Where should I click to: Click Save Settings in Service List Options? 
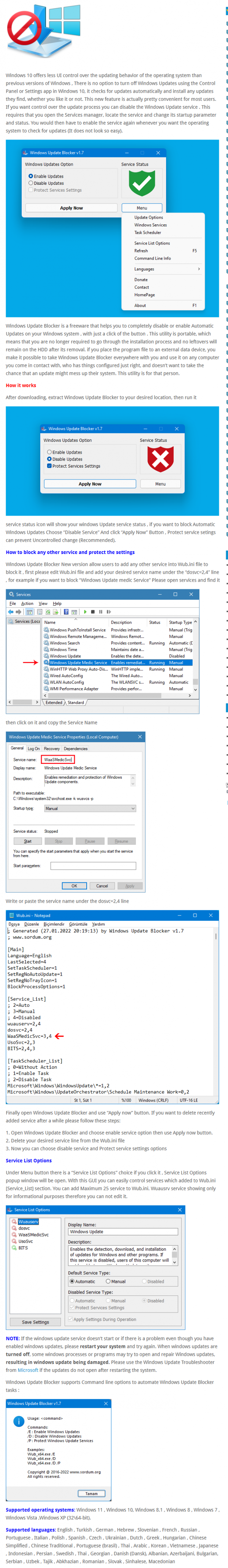coord(35,1322)
